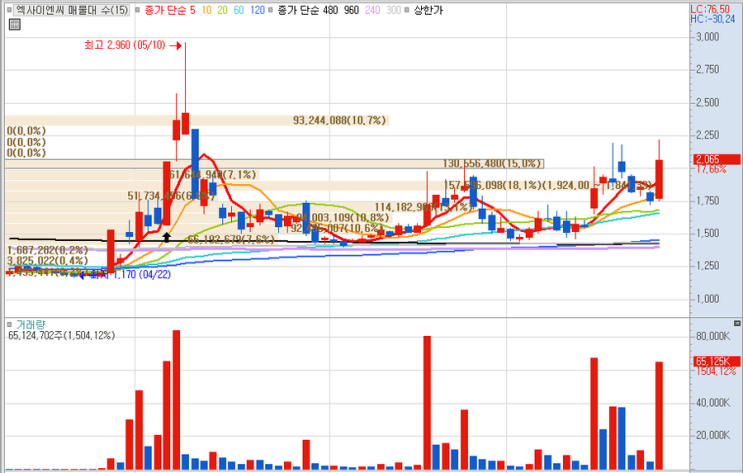The image size is (743, 473).
Task: Click the LC:76,50 readout
Action: point(710,9)
